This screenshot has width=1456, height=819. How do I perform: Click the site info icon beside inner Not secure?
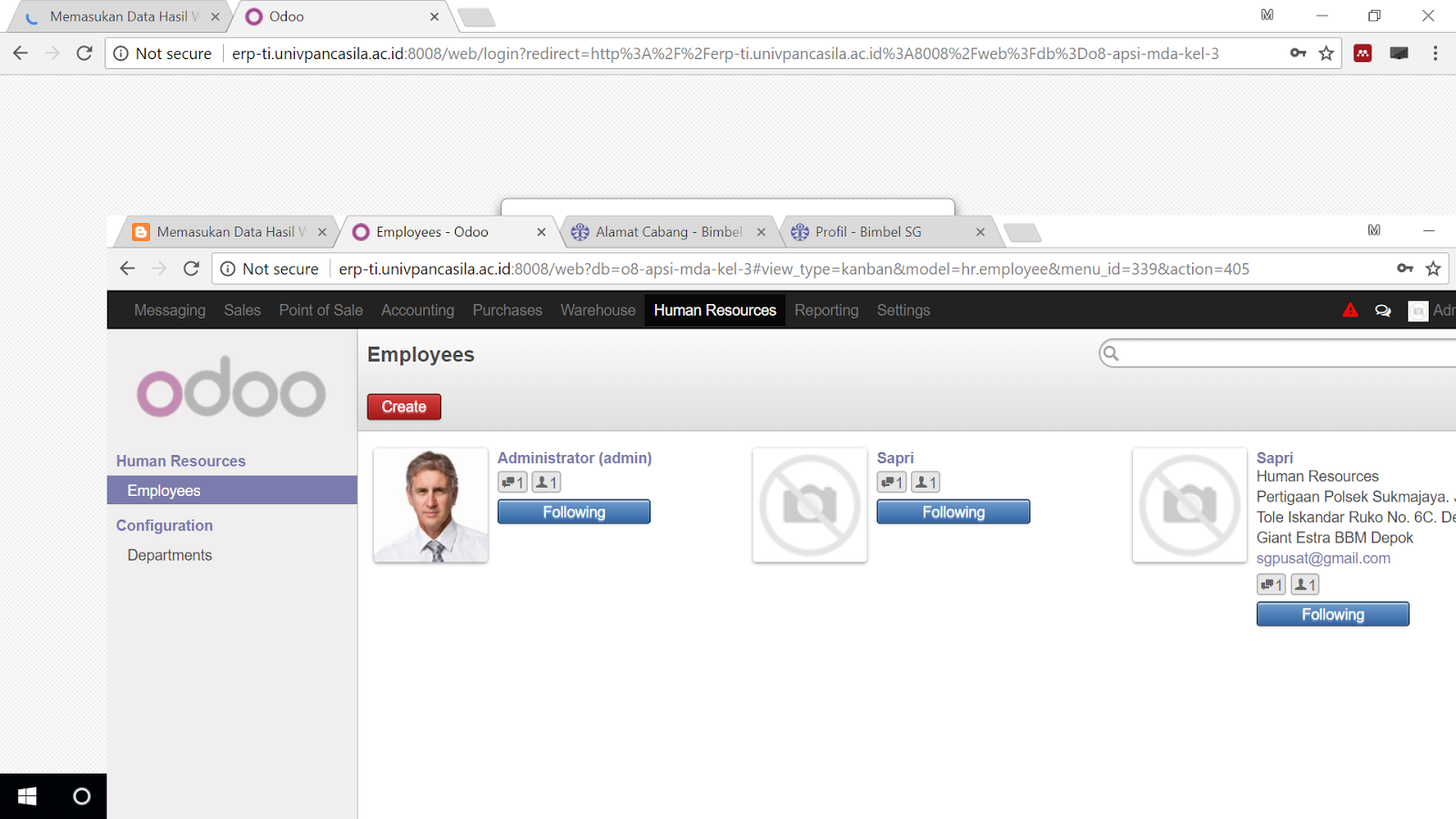(x=227, y=268)
